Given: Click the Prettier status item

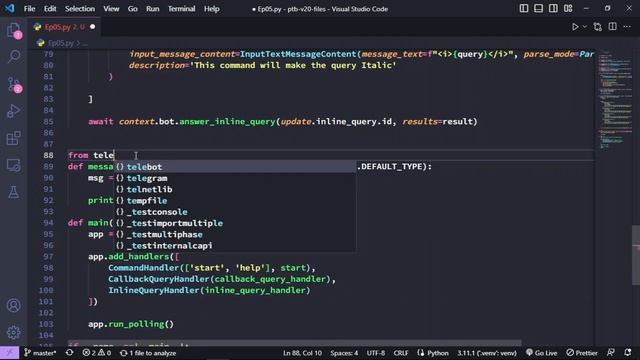Looking at the screenshot, I should pyautogui.click(x=582, y=353).
